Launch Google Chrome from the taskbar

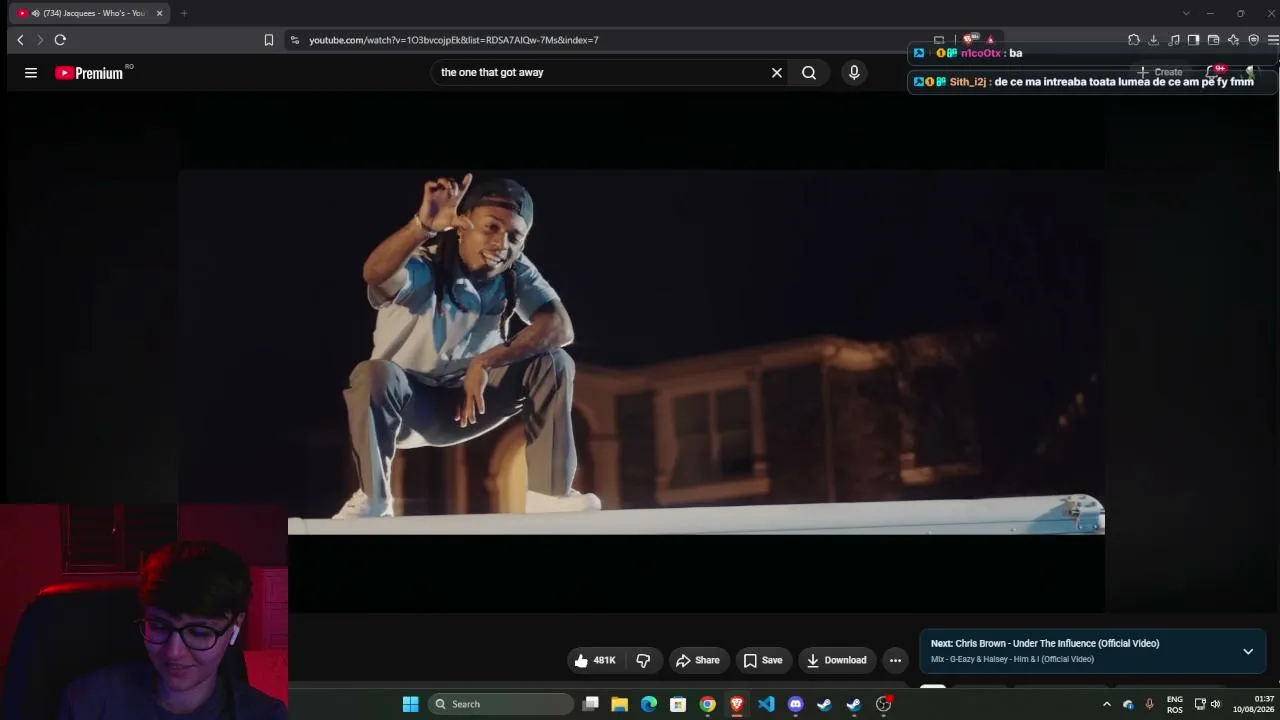(707, 704)
